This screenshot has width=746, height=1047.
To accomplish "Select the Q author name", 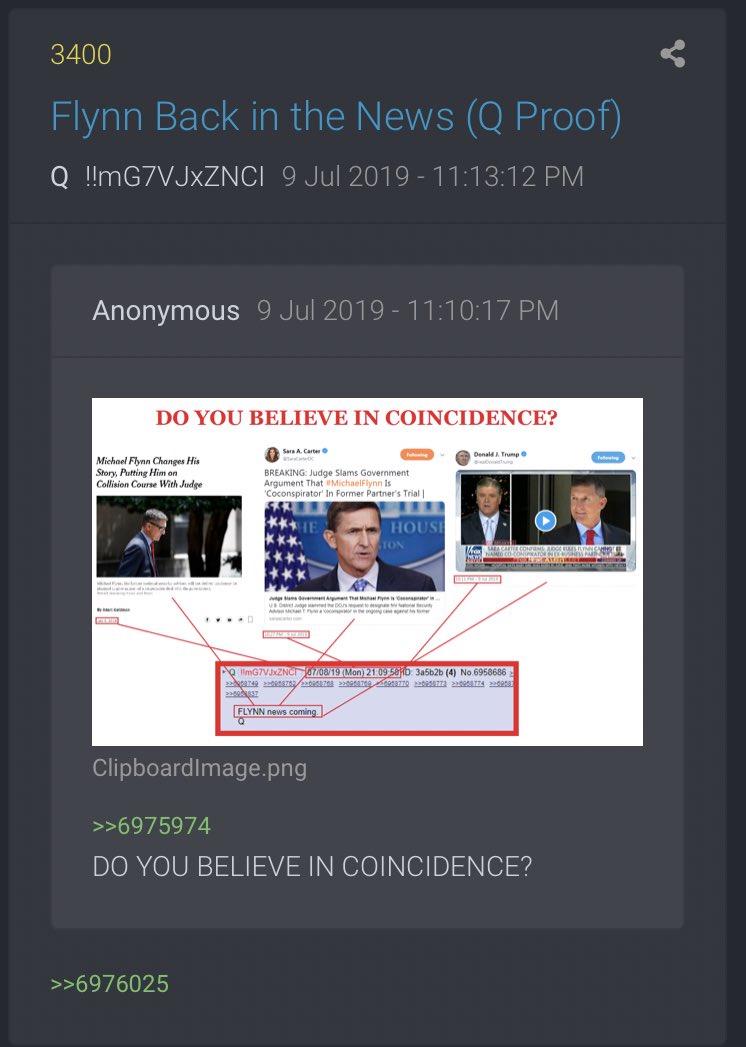I will pos(59,177).
